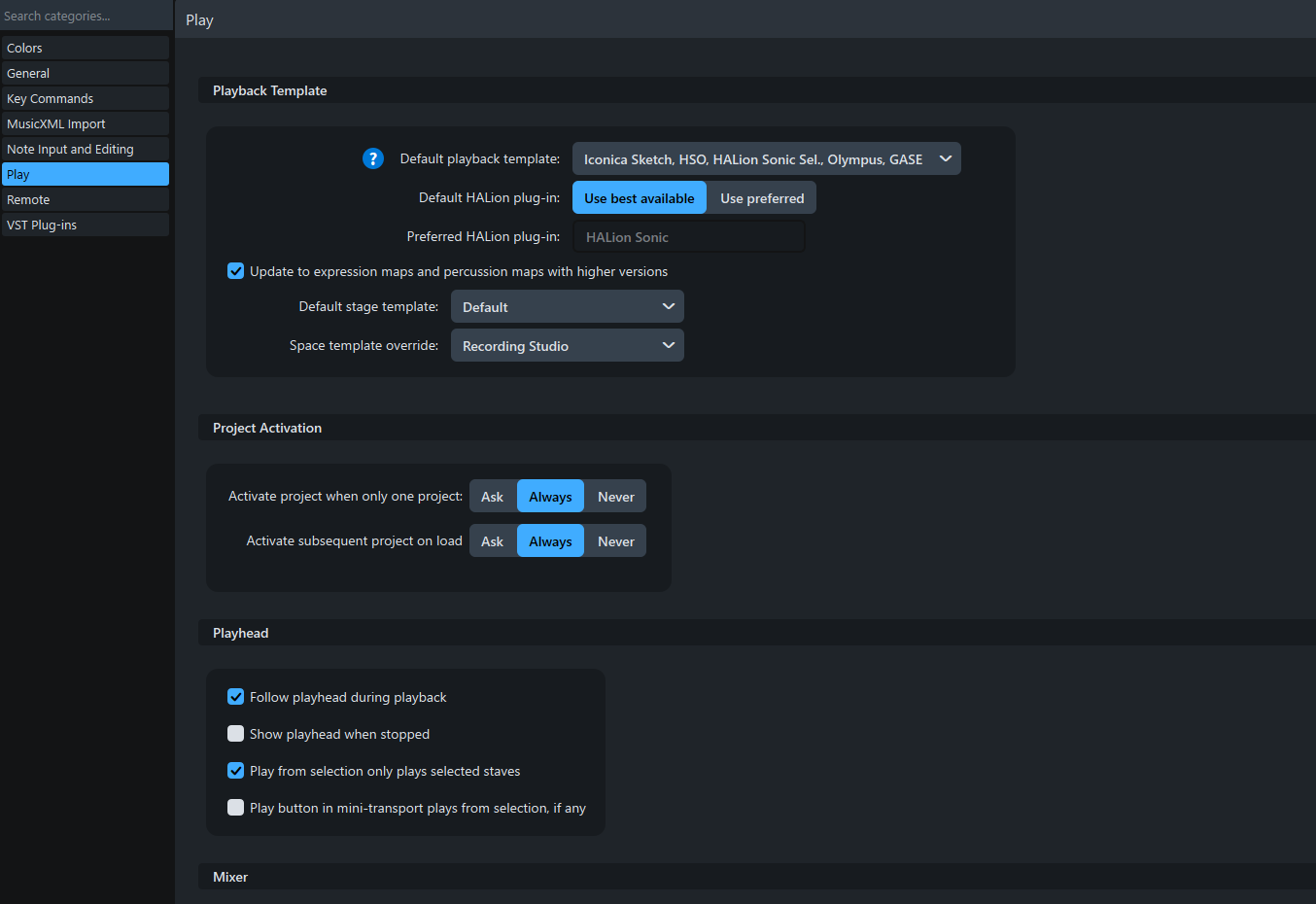Choose Use preferred HALion plug-in
The width and height of the screenshot is (1316, 904).
coord(762,198)
